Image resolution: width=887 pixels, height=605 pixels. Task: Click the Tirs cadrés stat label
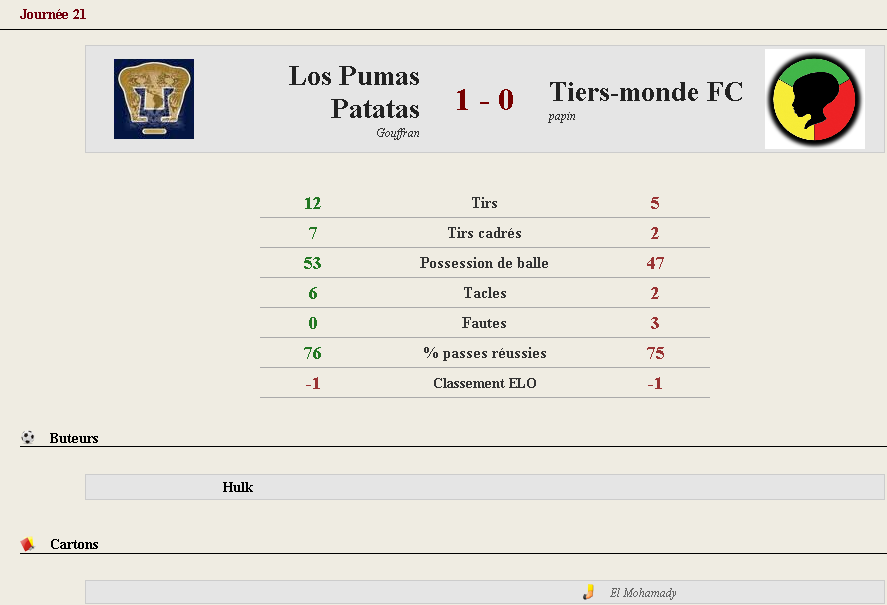485,233
